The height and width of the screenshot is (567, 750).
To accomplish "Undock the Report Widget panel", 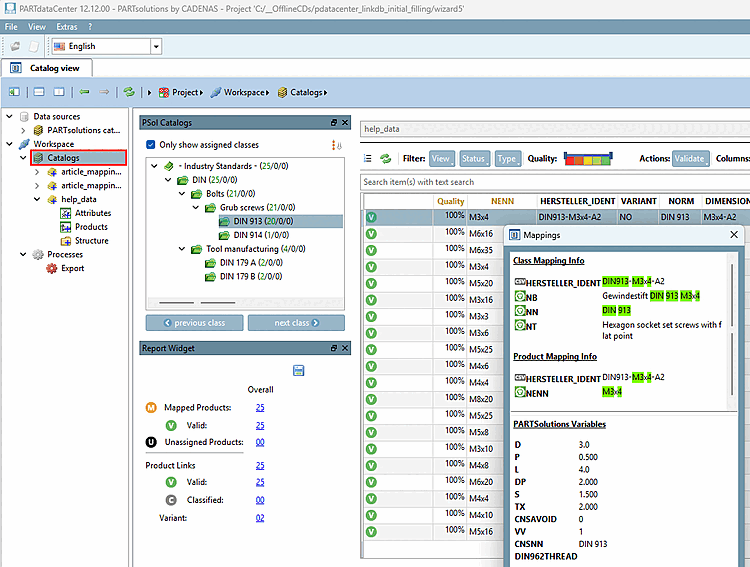I will coord(334,348).
